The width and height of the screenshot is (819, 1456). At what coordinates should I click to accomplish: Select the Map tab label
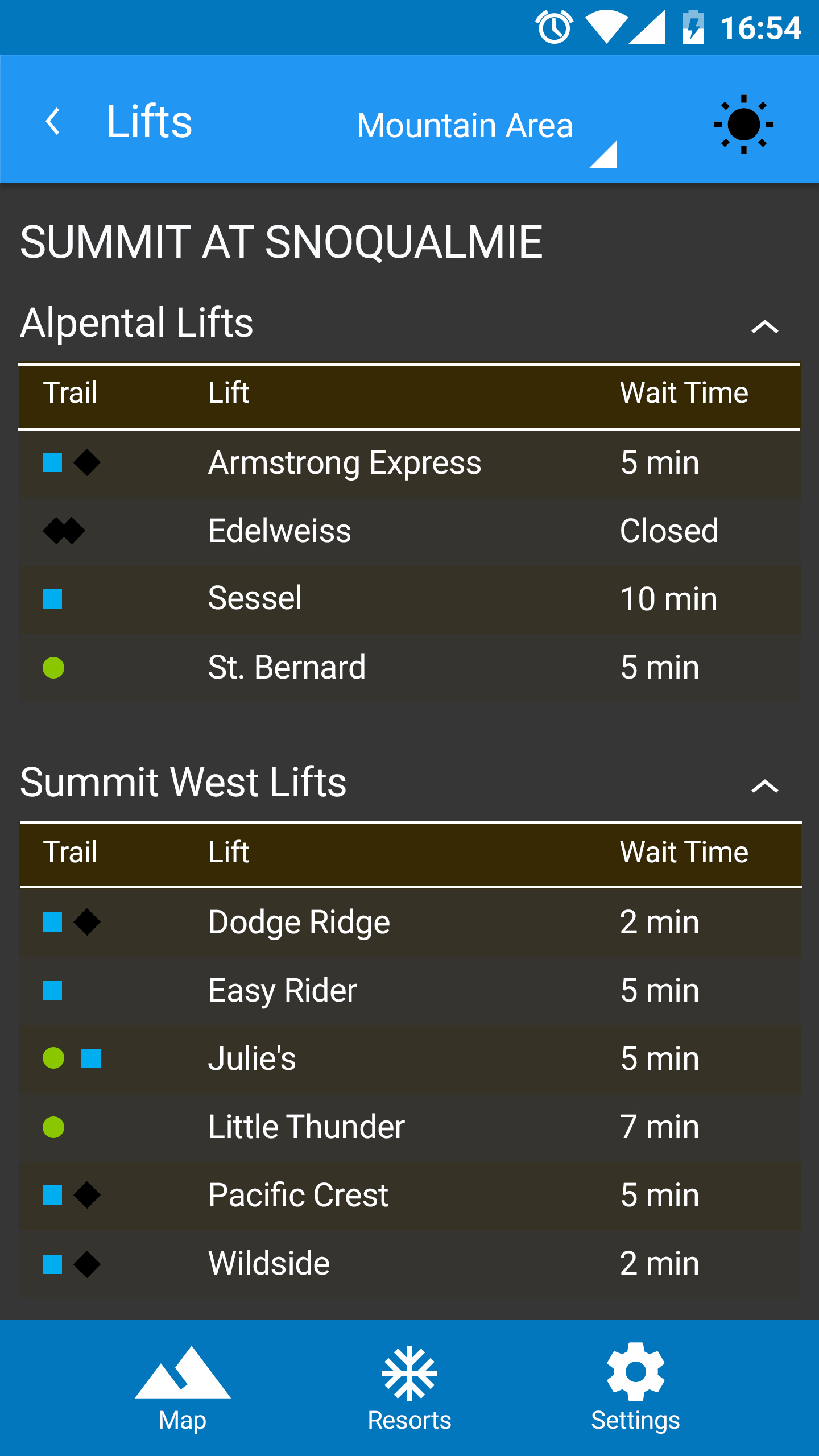183,1421
